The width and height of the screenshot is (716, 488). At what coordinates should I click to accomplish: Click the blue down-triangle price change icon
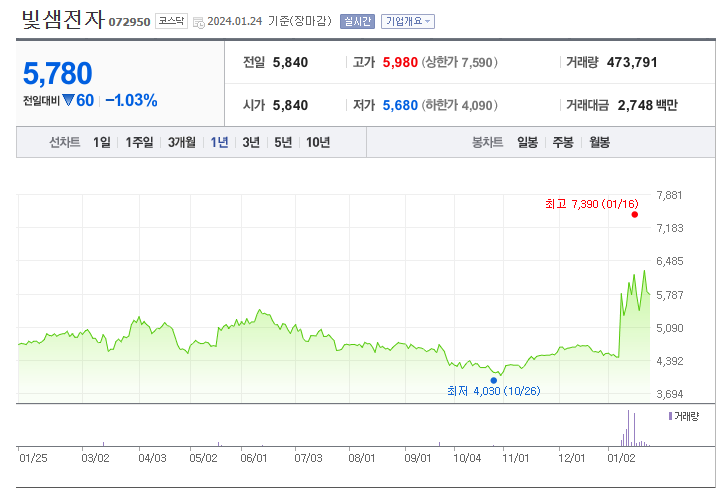pos(68,100)
